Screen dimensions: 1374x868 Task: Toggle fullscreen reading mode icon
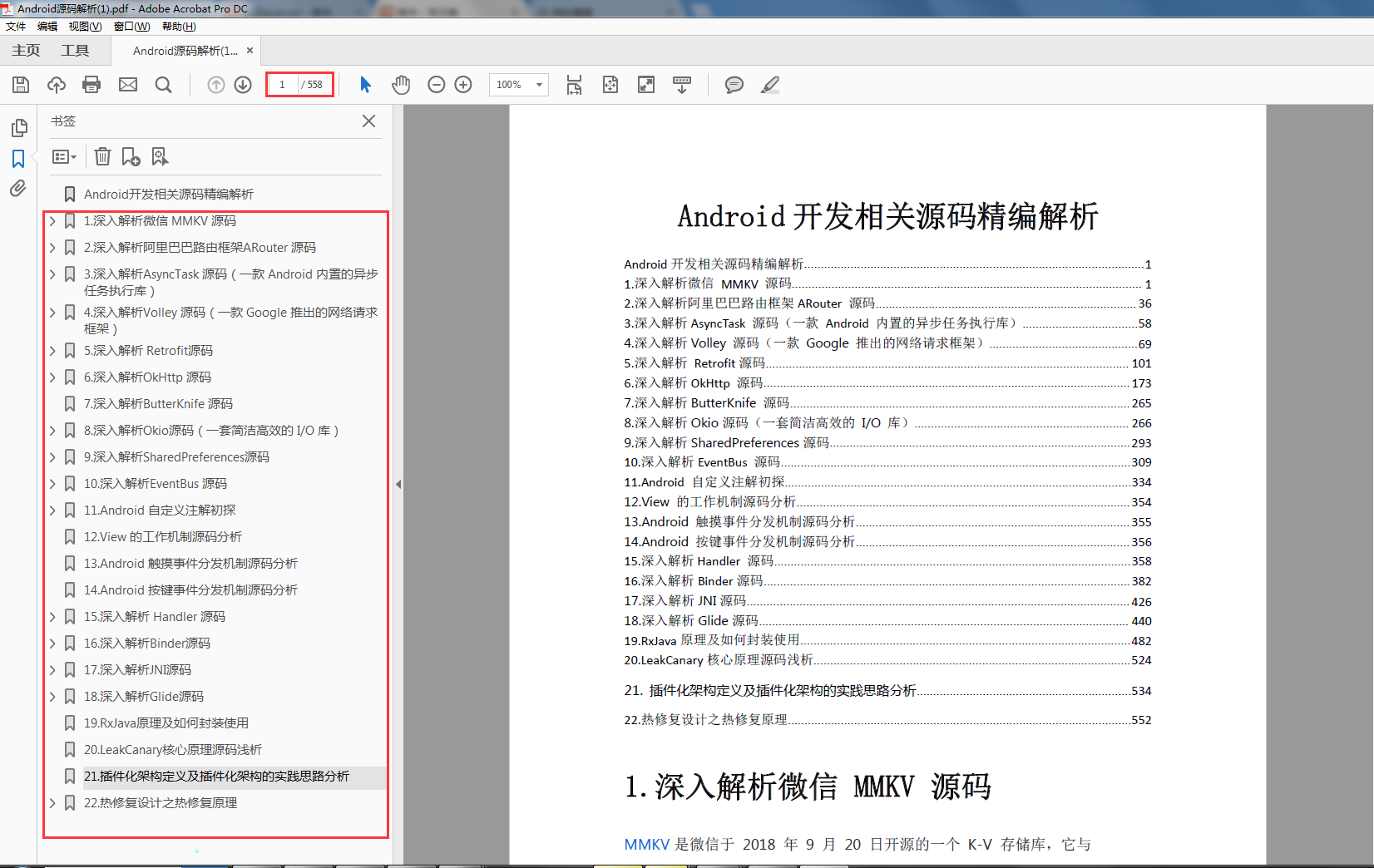(x=646, y=84)
